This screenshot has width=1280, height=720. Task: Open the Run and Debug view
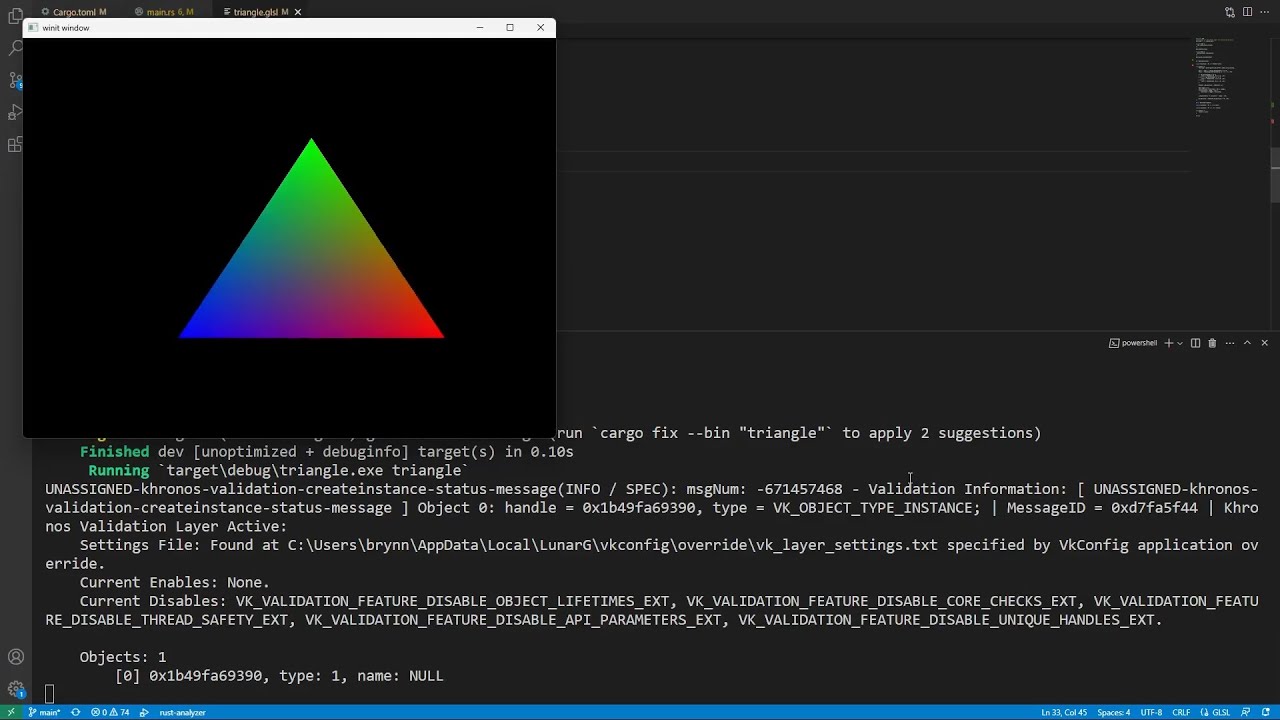pos(15,112)
